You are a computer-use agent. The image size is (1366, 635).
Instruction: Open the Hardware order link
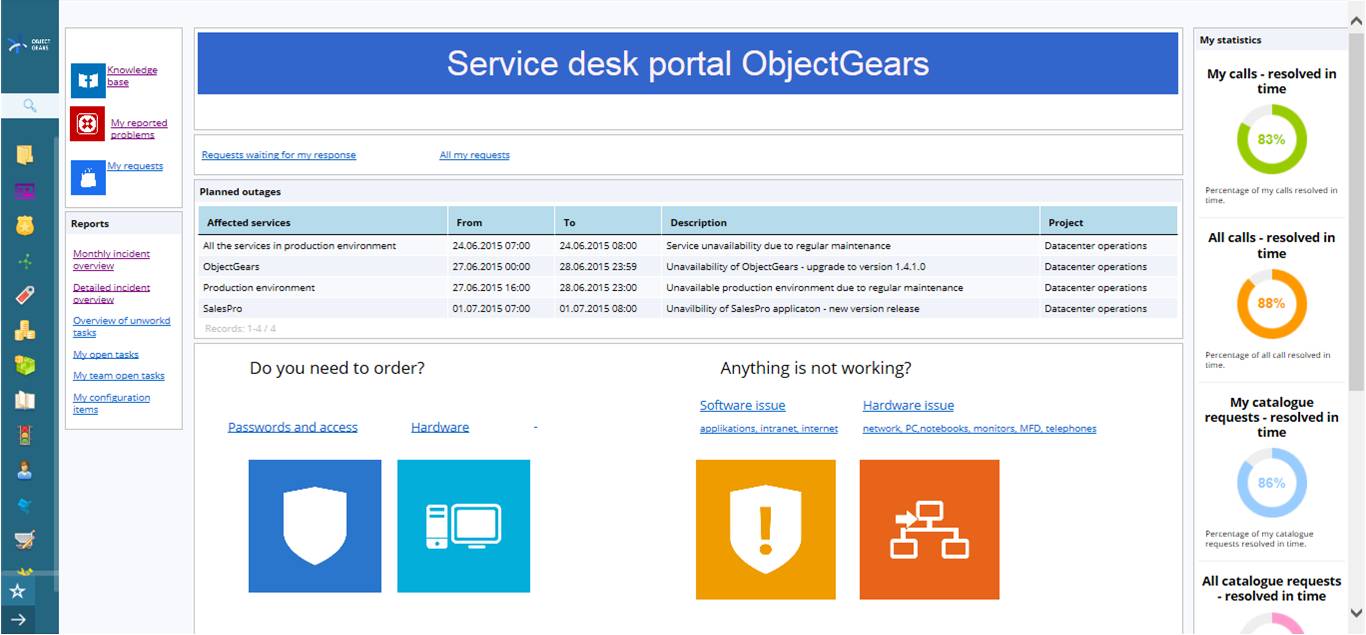pos(440,427)
